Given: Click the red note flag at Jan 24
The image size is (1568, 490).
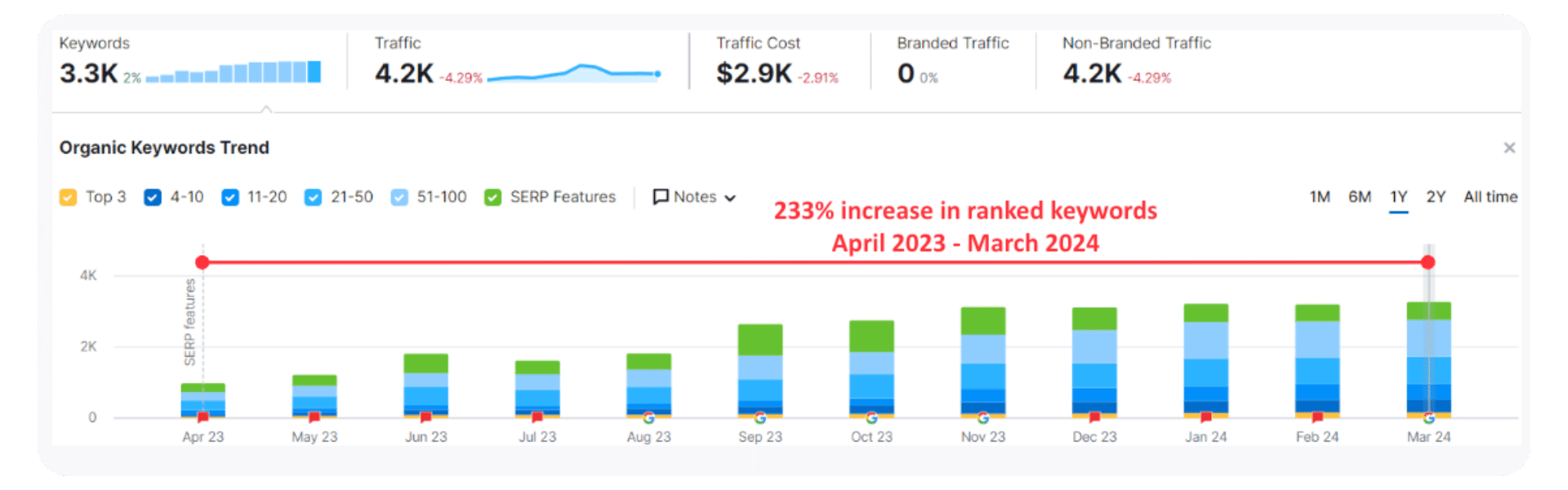Looking at the screenshot, I should click(x=1206, y=417).
